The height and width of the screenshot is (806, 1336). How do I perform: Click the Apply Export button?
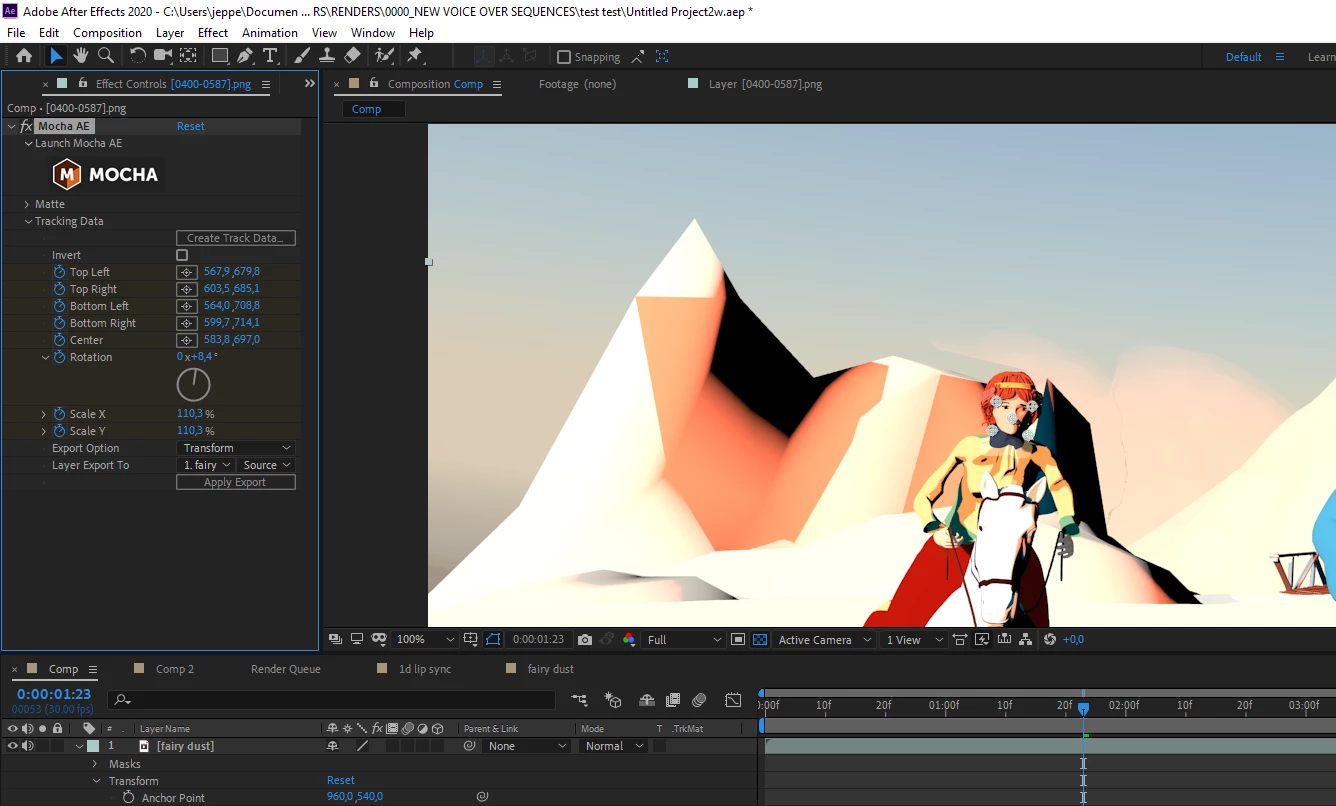(x=236, y=482)
